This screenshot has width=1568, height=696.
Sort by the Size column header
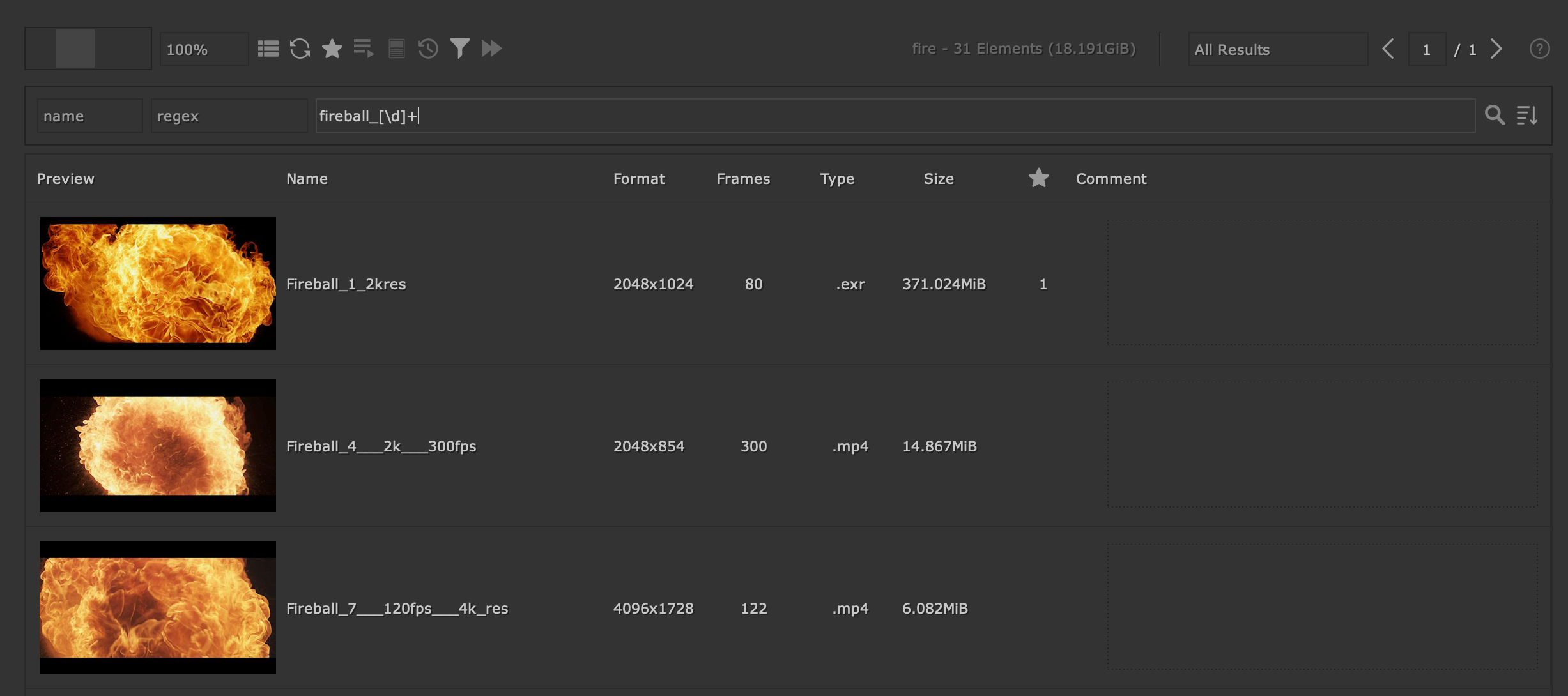[939, 179]
